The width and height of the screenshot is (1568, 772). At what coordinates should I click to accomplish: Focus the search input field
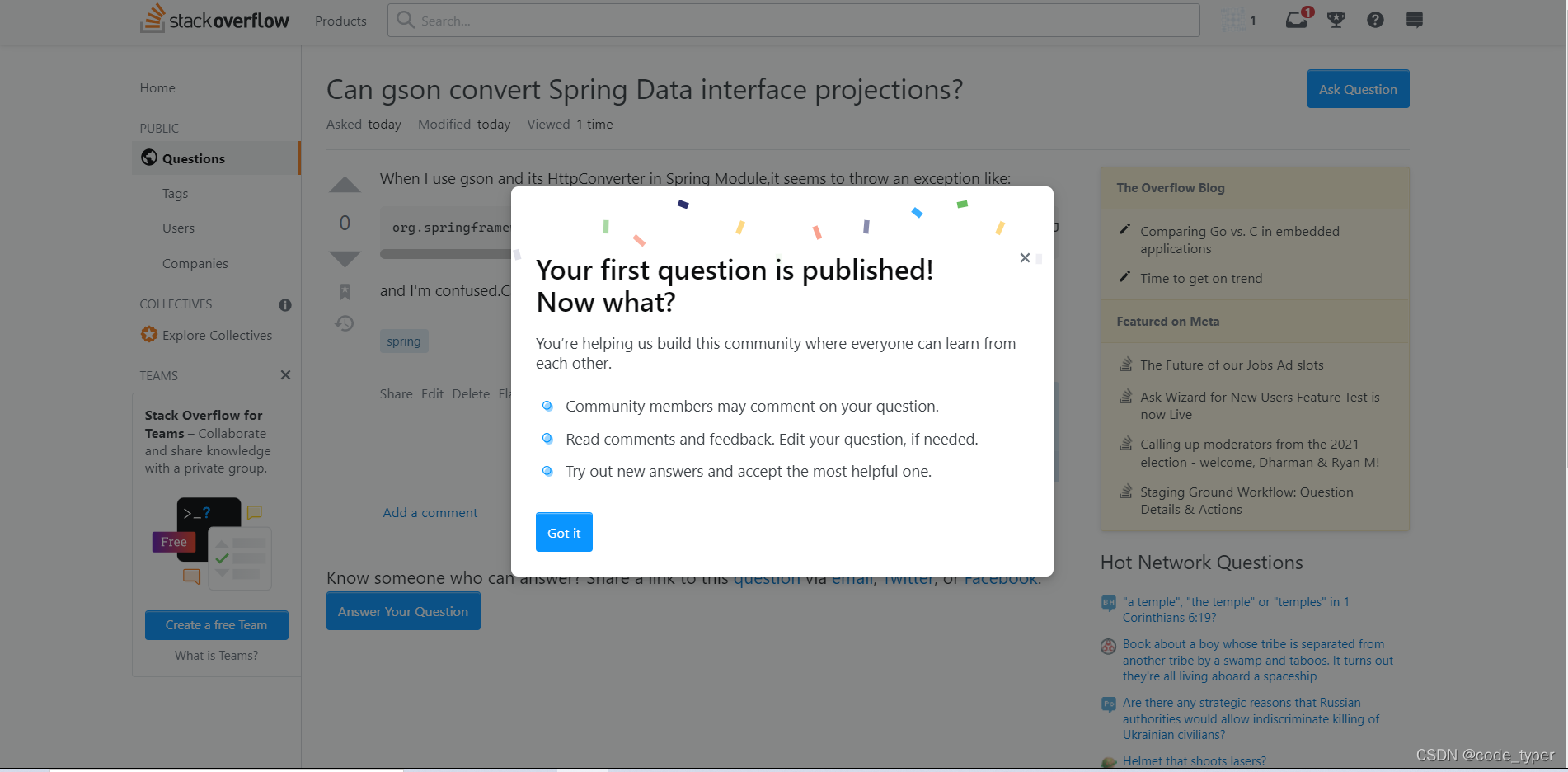pyautogui.click(x=791, y=21)
